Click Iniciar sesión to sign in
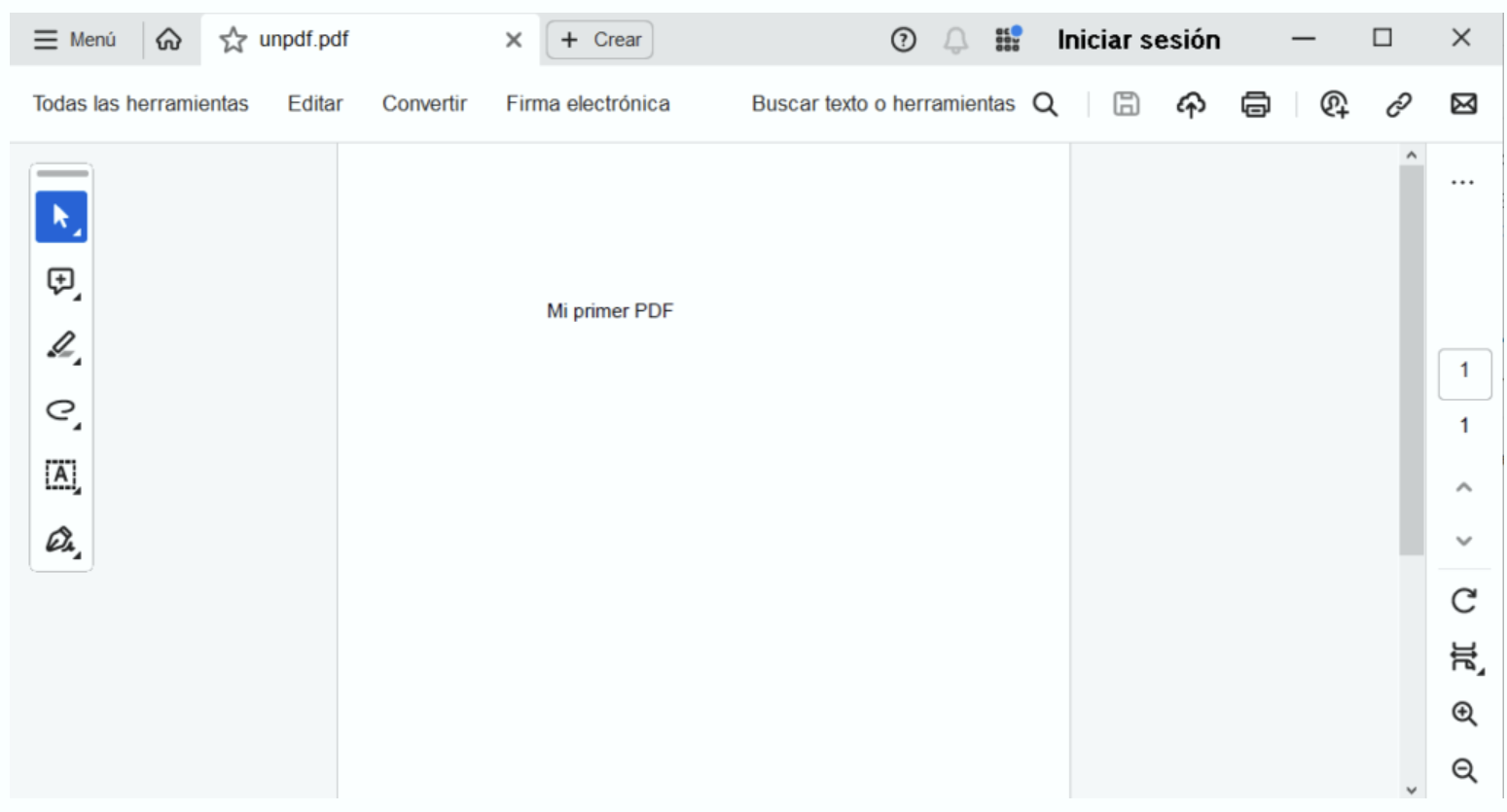The width and height of the screenshot is (1507, 812). pos(1138,40)
